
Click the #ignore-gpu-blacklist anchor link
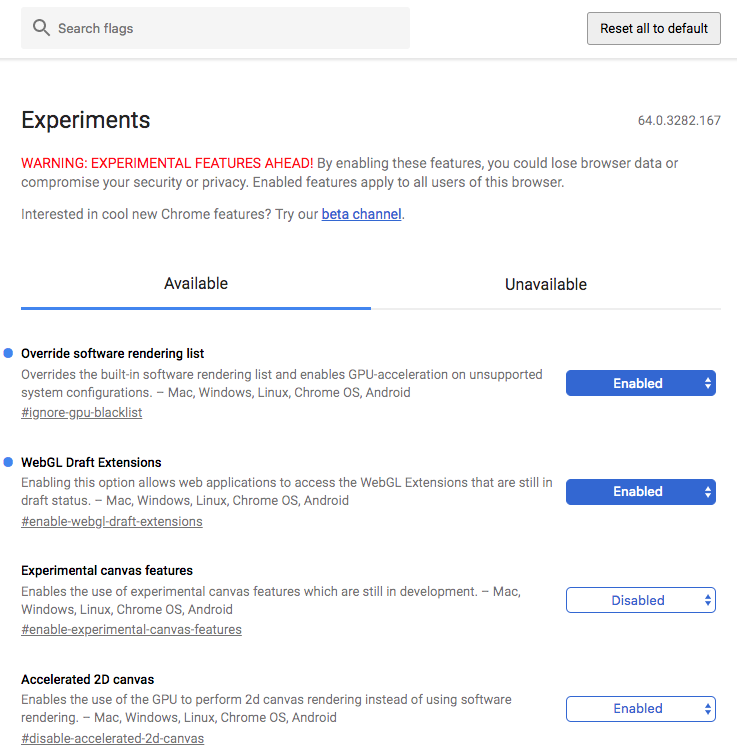tap(81, 412)
